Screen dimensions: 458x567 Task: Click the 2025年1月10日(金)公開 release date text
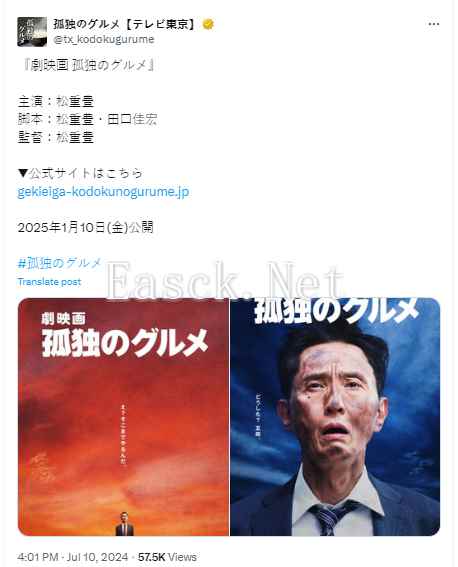click(x=86, y=227)
